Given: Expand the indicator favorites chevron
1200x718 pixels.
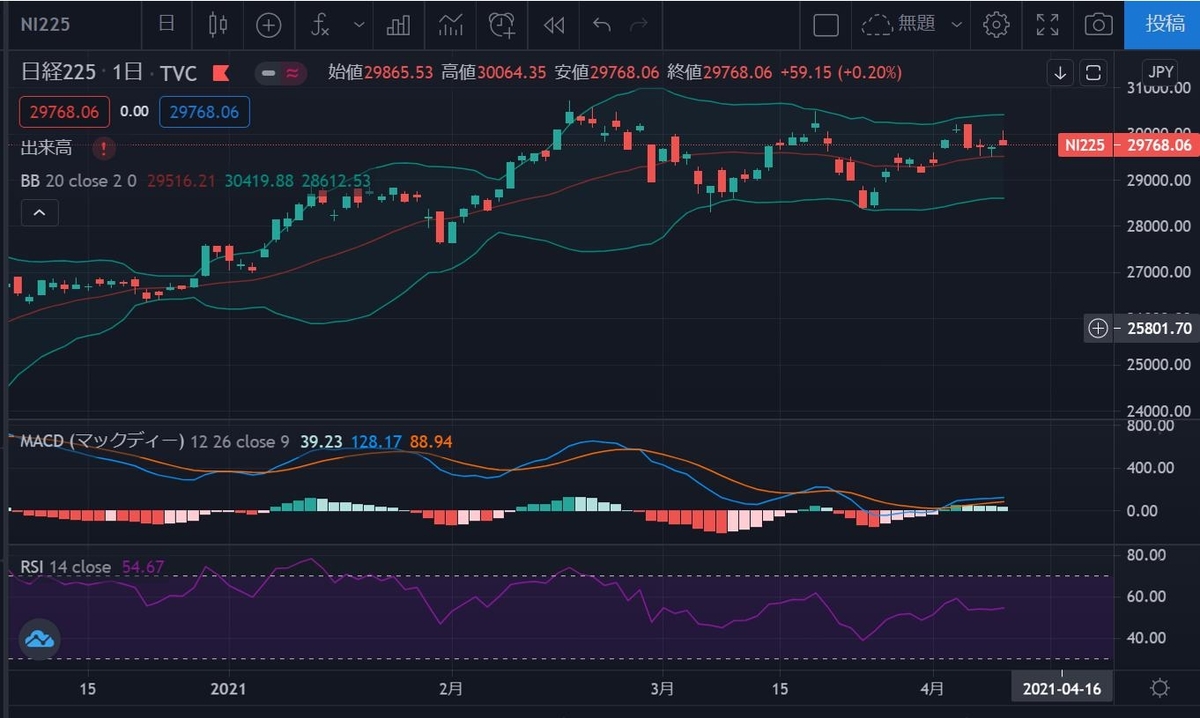Looking at the screenshot, I should pos(360,25).
